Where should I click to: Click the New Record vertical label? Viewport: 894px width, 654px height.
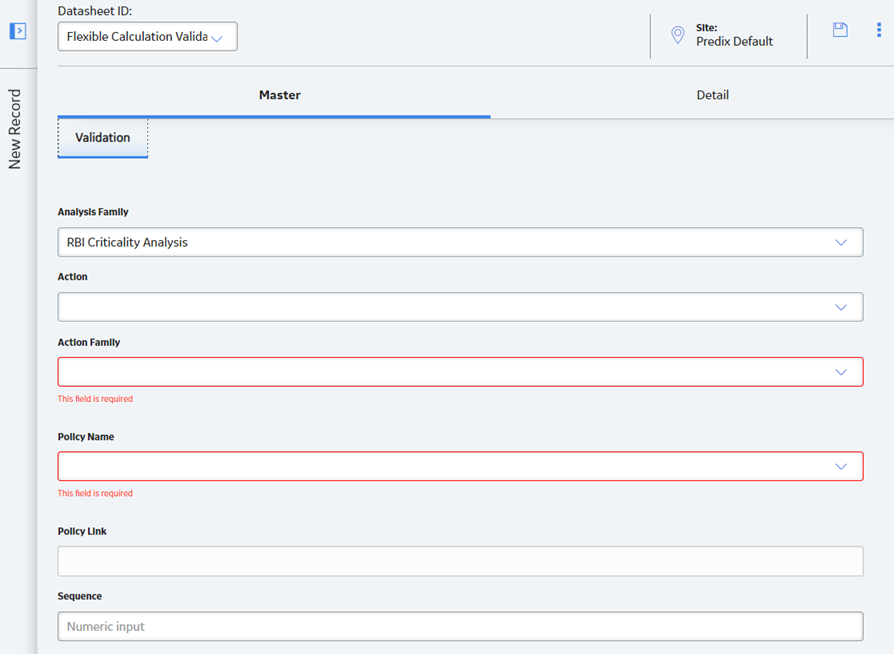tap(14, 129)
